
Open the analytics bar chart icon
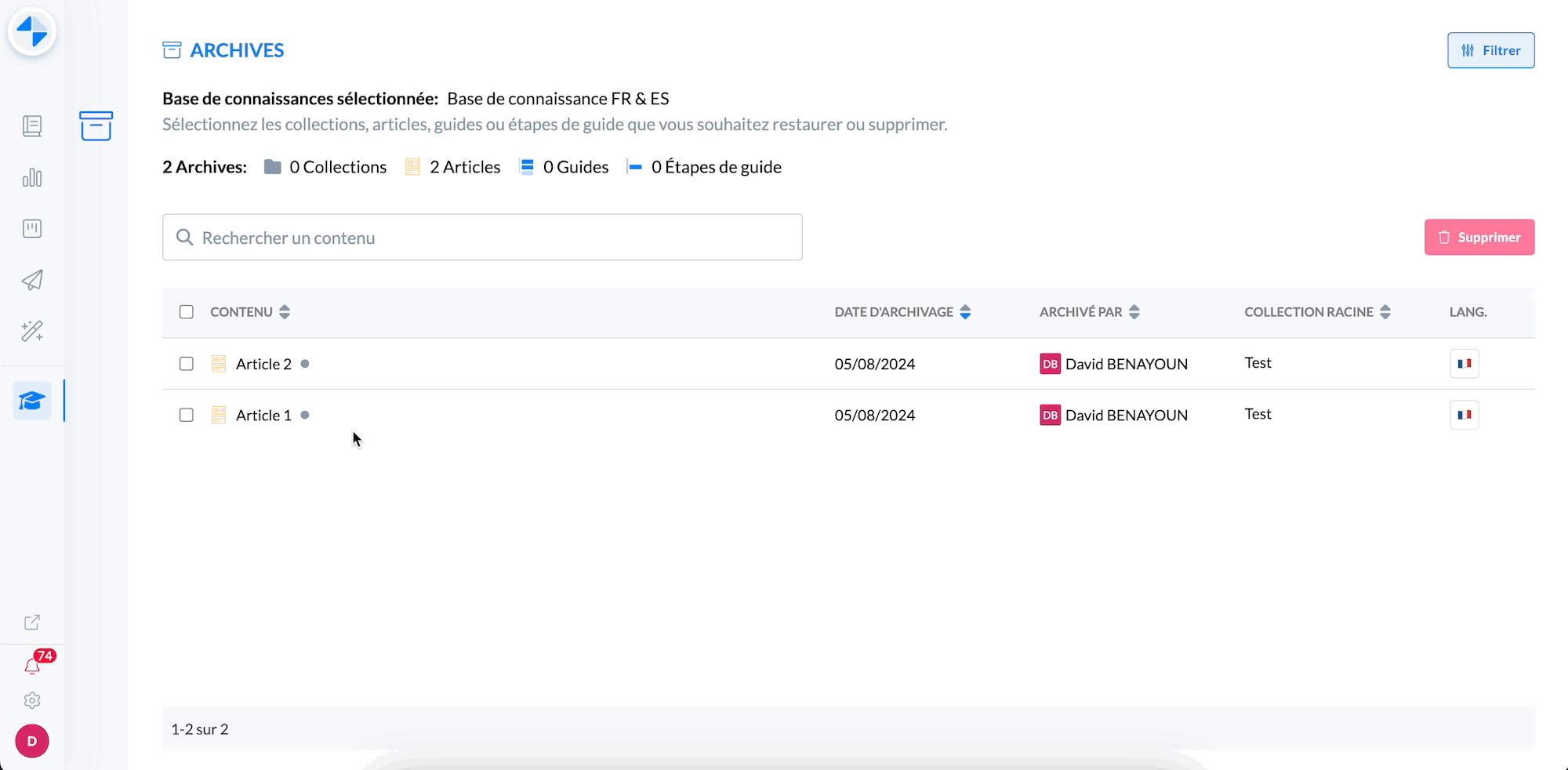[x=32, y=178]
